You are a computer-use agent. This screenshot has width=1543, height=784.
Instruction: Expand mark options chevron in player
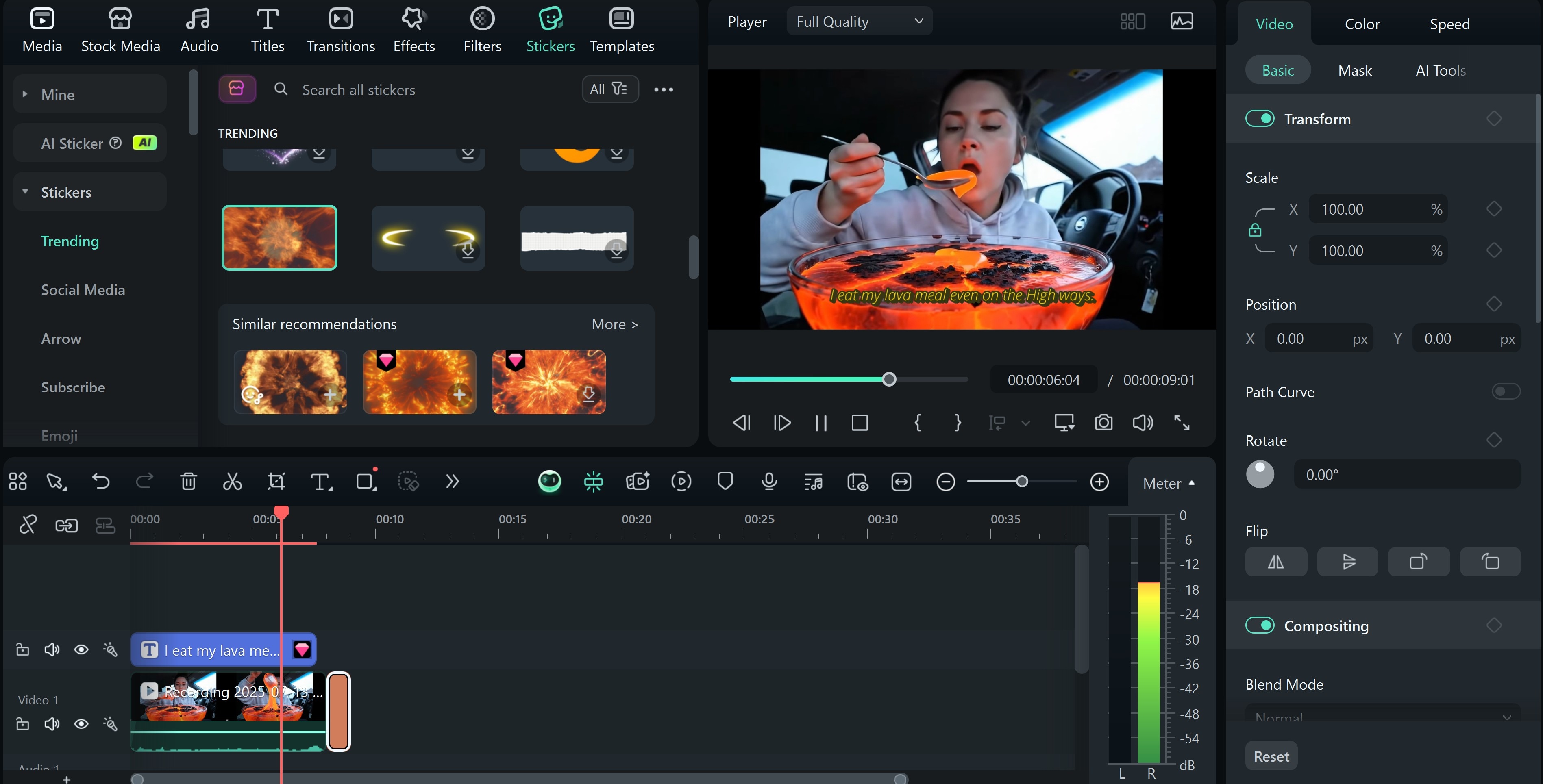pos(1025,423)
